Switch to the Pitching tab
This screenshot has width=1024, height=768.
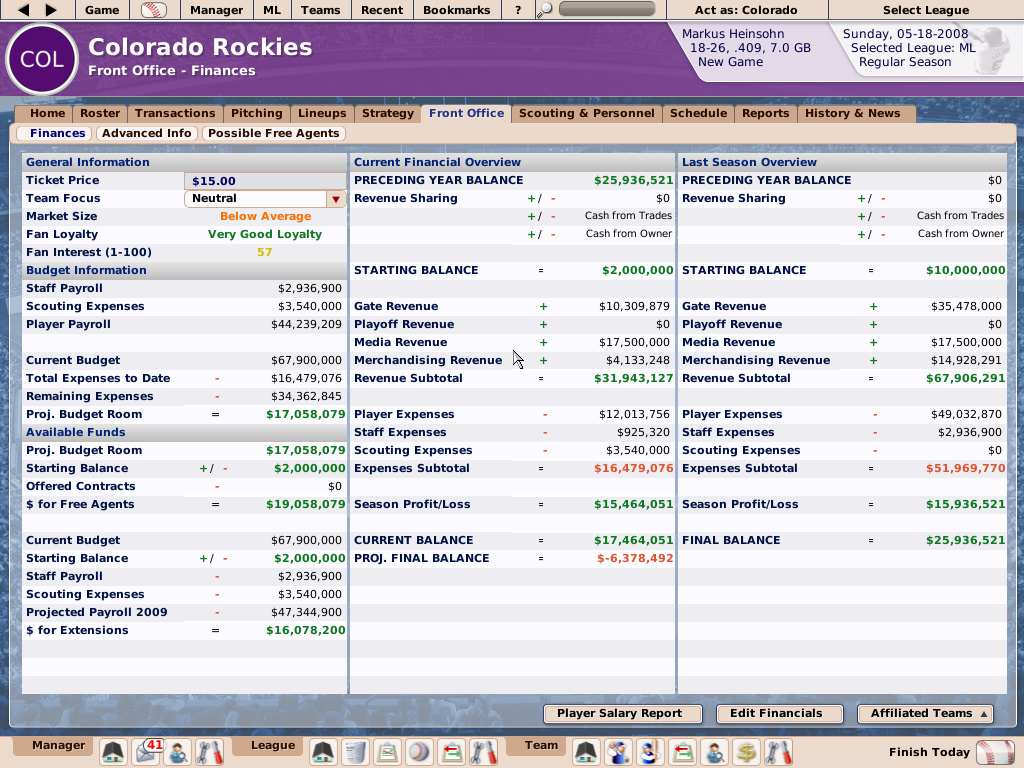click(257, 113)
